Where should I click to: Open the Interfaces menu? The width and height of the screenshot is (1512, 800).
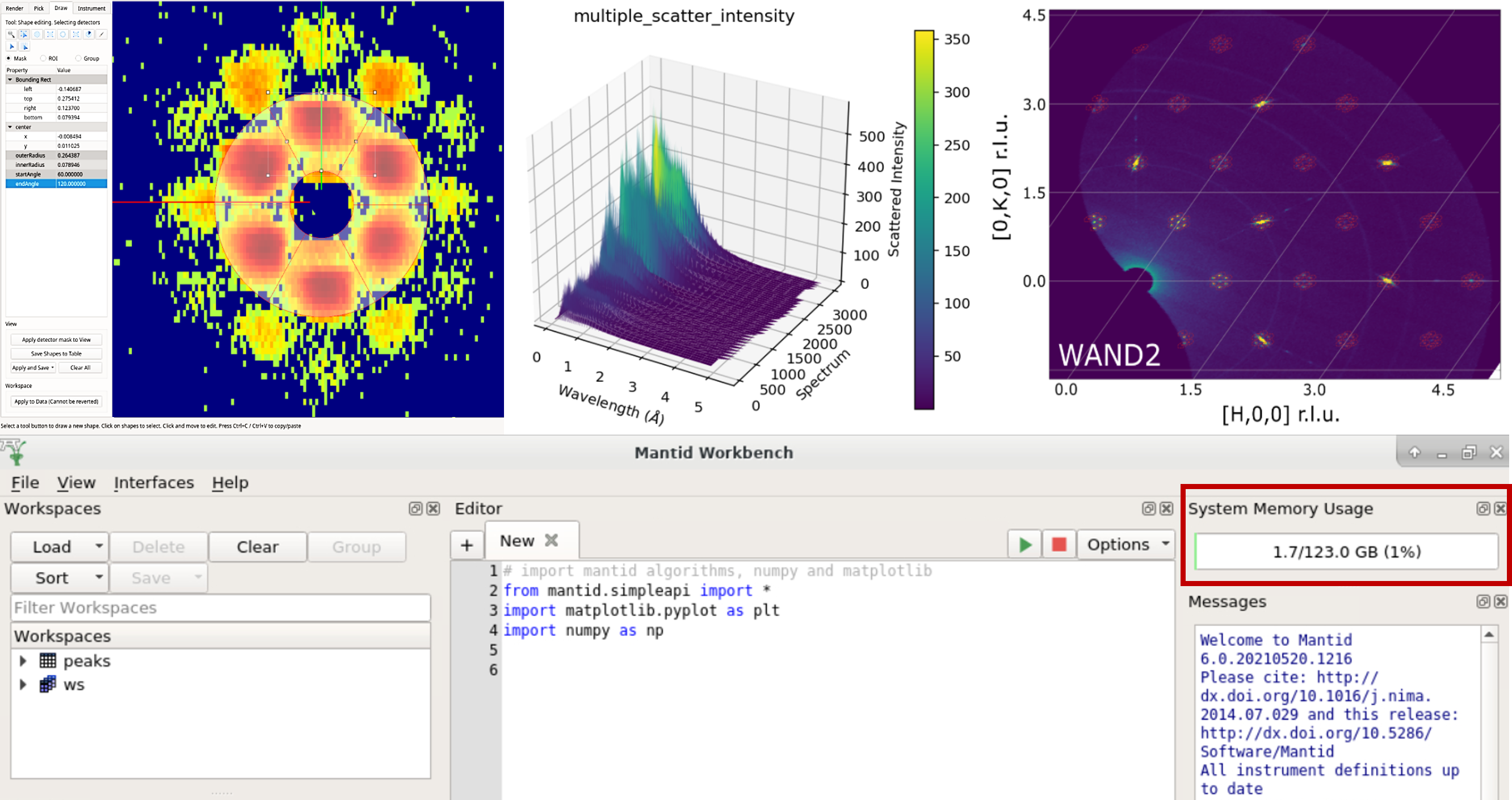pos(154,482)
